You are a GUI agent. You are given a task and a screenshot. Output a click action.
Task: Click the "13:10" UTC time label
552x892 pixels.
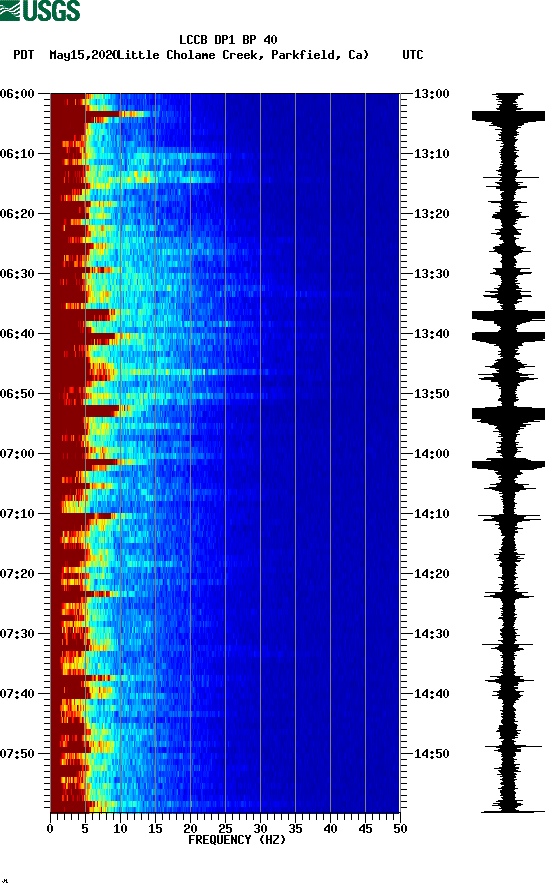tap(431, 154)
